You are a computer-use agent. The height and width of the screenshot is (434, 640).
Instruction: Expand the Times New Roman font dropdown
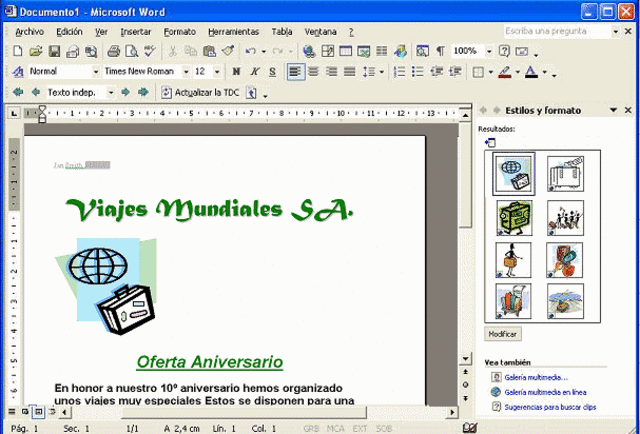click(x=186, y=72)
